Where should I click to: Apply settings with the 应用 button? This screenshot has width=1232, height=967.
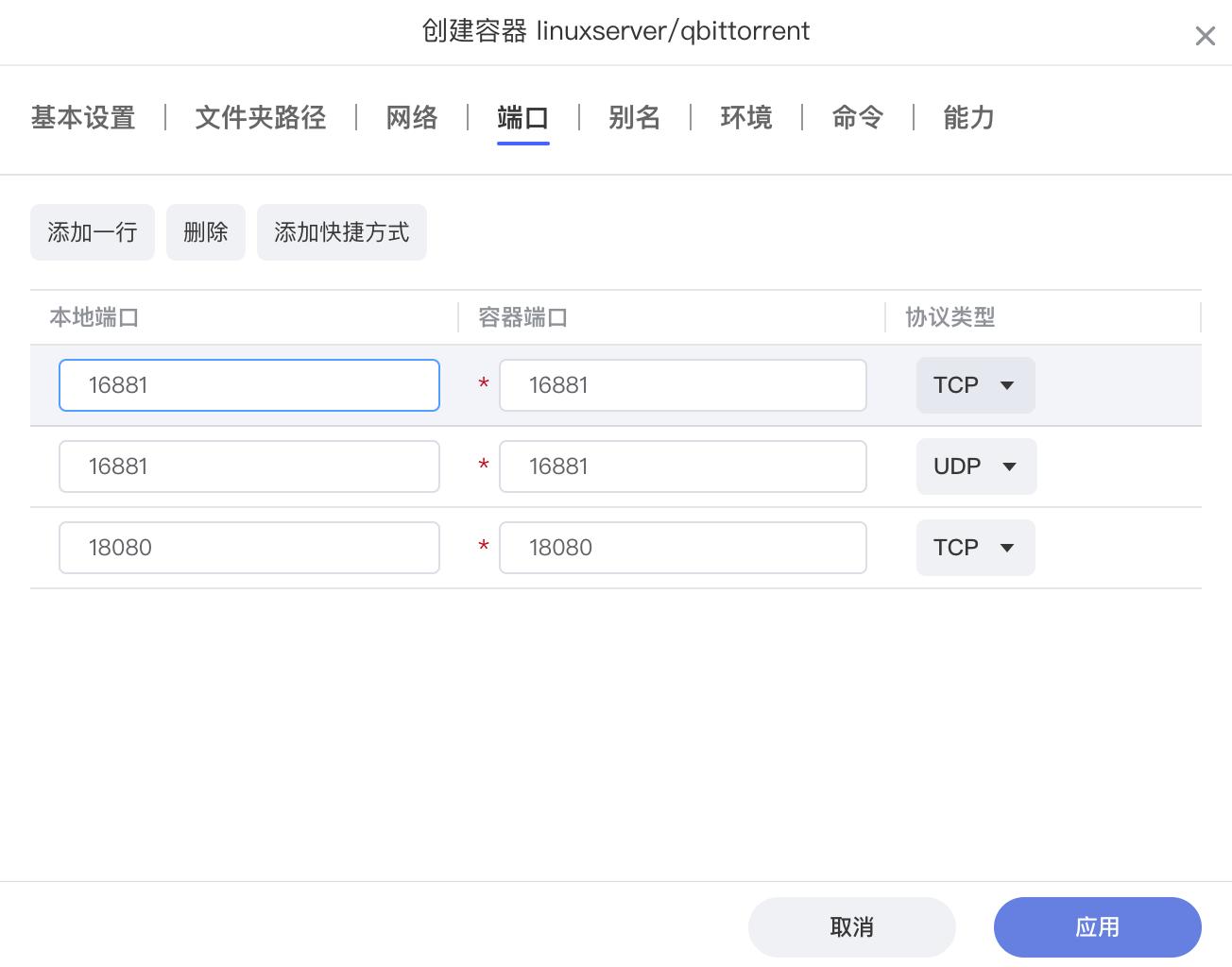click(1097, 926)
